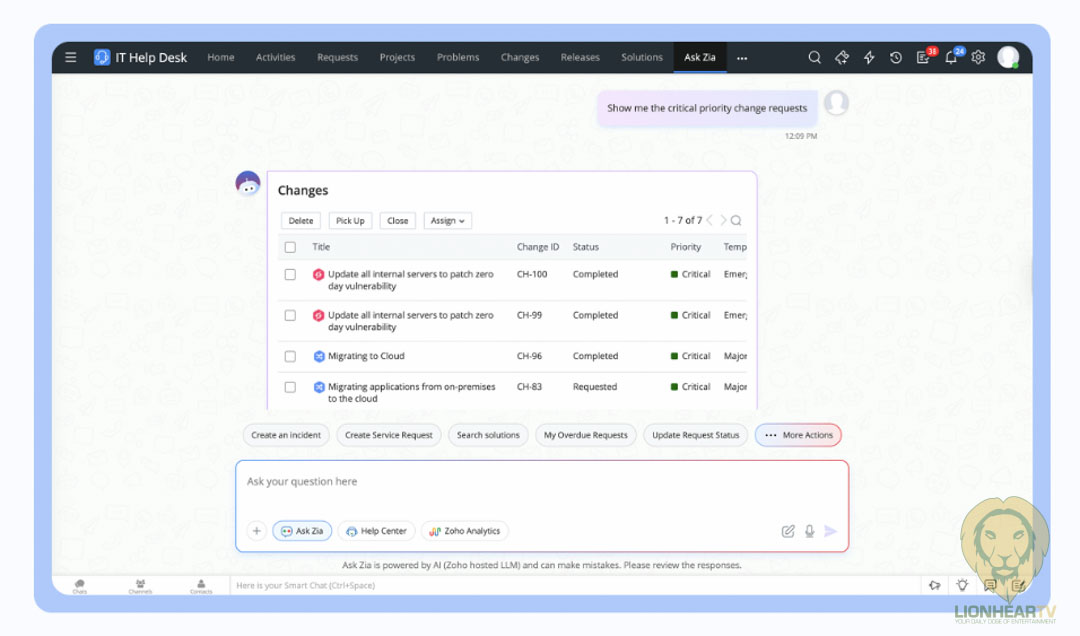Viewport: 1080px width, 636px height.
Task: Select the checkbox for Migrating to Cloud
Action: click(x=290, y=356)
